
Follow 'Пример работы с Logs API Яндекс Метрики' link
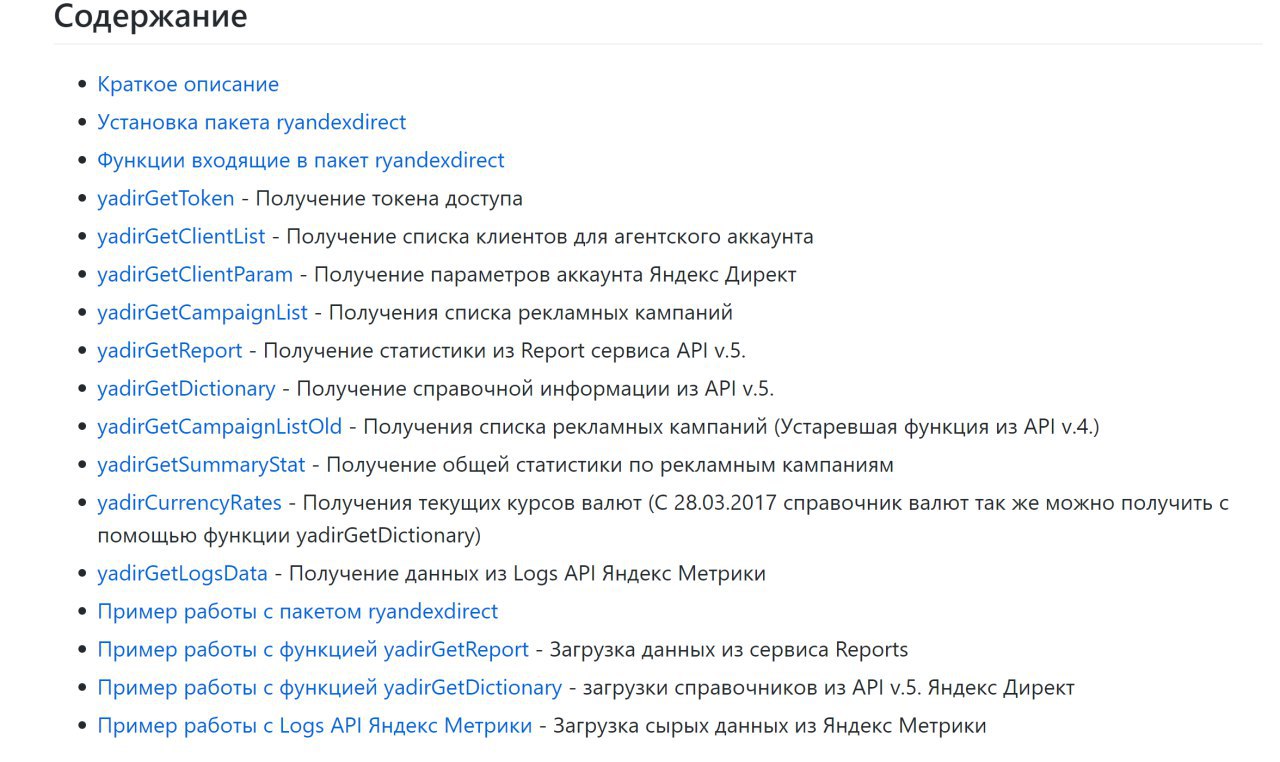pyautogui.click(x=315, y=725)
